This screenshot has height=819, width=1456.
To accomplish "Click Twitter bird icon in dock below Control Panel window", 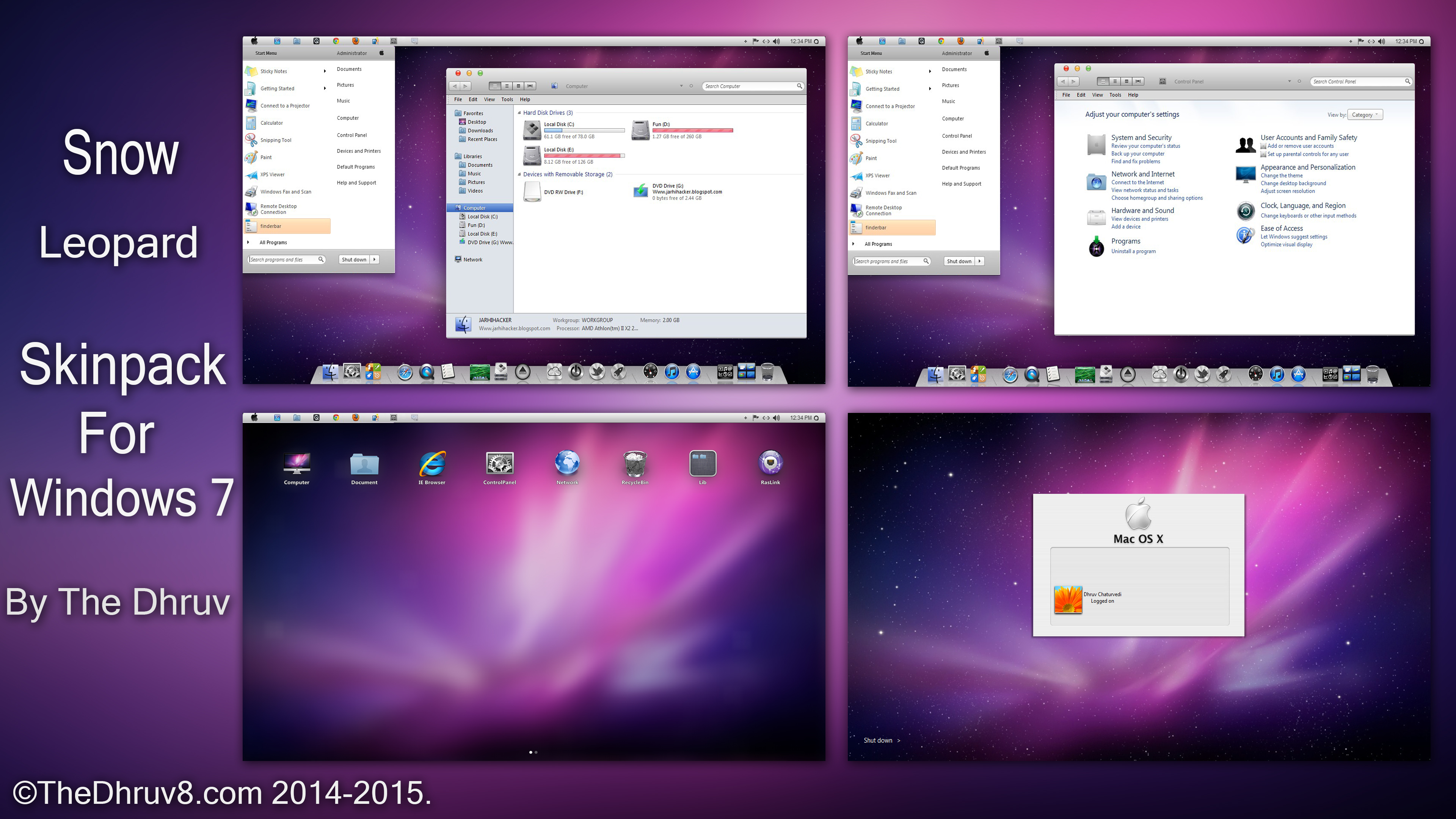I will [1202, 374].
